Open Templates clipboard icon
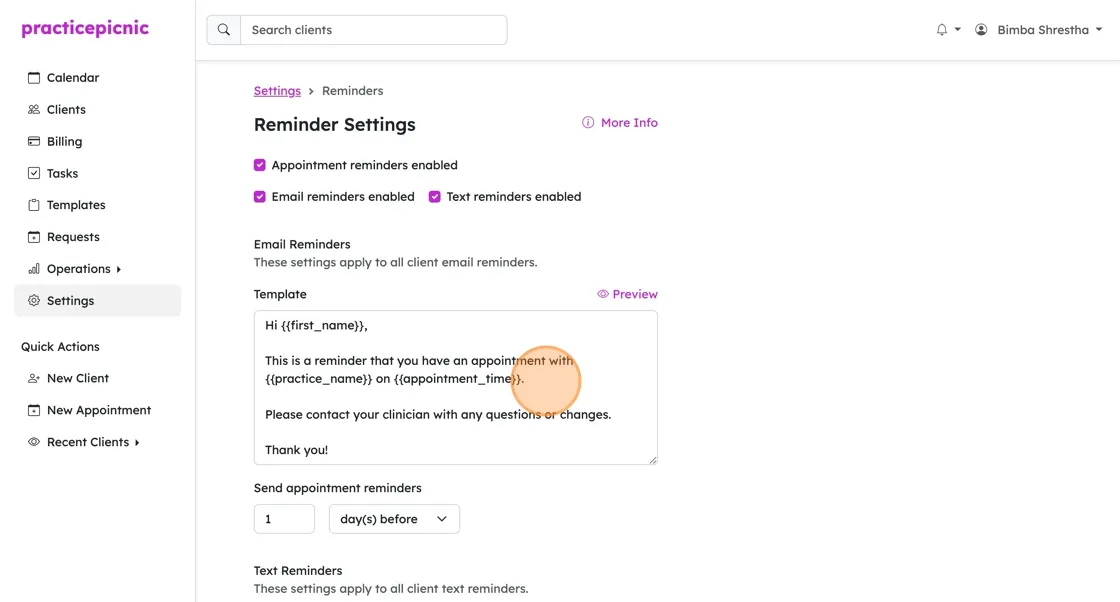Viewport: 1120px width, 602px height. [34, 205]
